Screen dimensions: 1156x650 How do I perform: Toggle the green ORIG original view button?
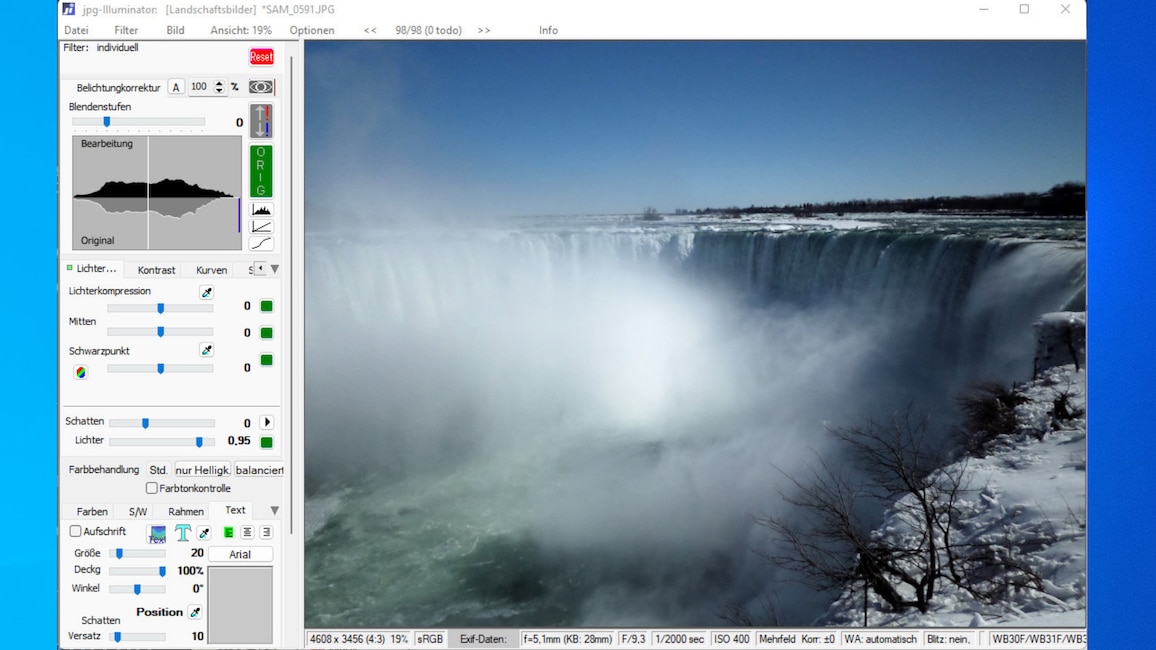(261, 171)
